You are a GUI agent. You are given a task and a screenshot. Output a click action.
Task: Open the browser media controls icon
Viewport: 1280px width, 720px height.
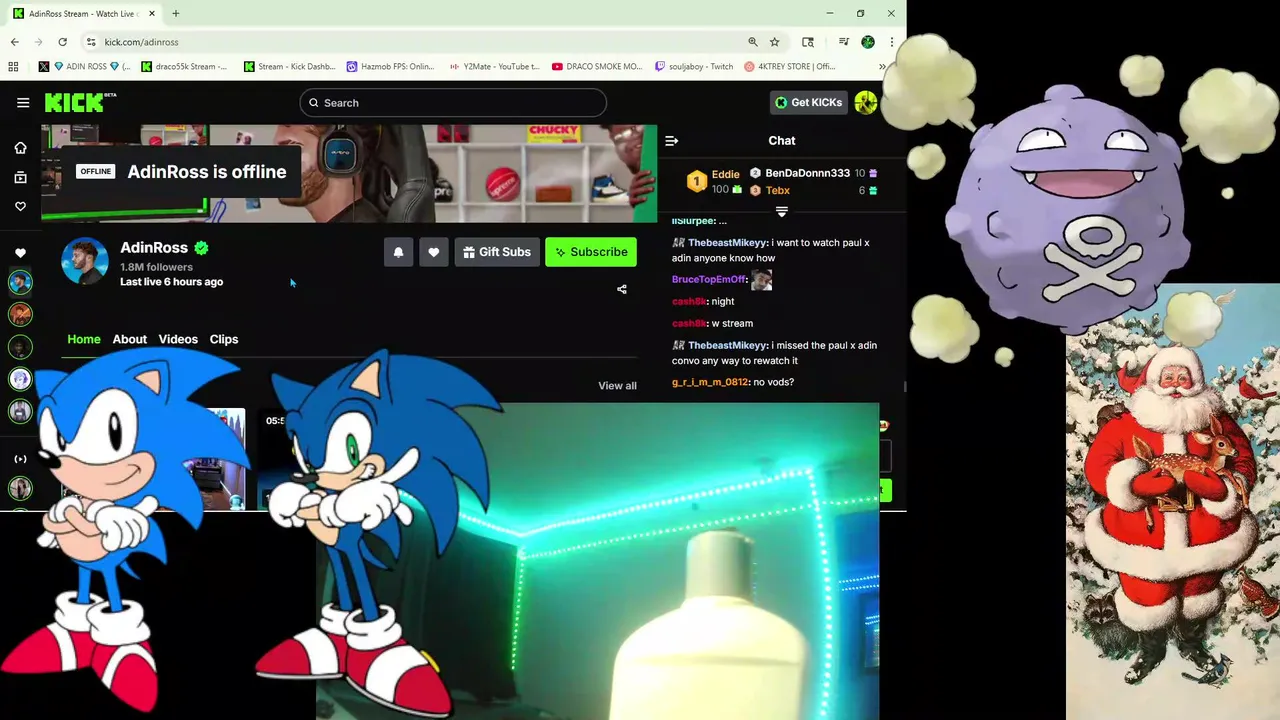pyautogui.click(x=843, y=42)
